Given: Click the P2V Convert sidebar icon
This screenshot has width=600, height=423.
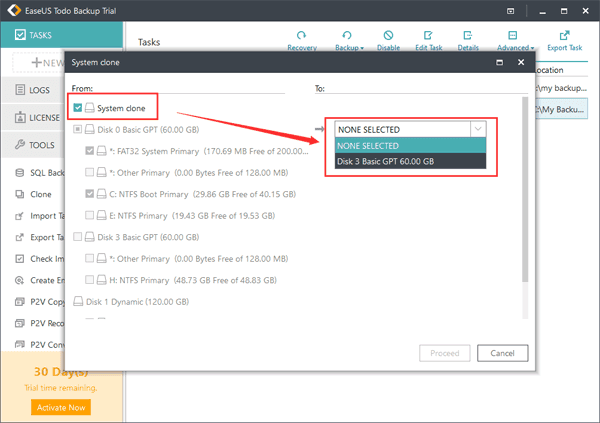Looking at the screenshot, I should coord(19,344).
